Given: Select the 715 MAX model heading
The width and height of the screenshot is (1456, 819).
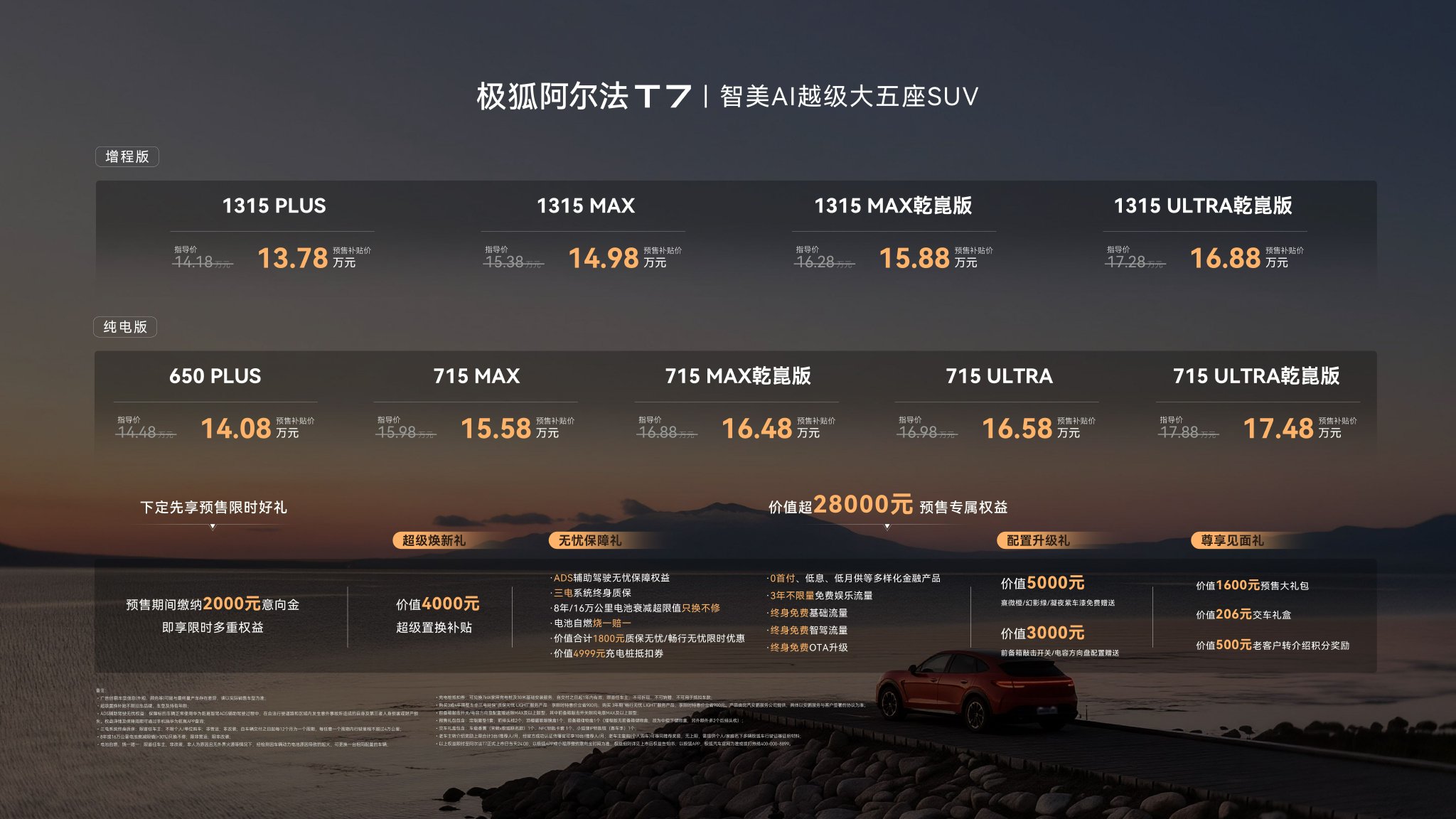Looking at the screenshot, I should click(476, 375).
